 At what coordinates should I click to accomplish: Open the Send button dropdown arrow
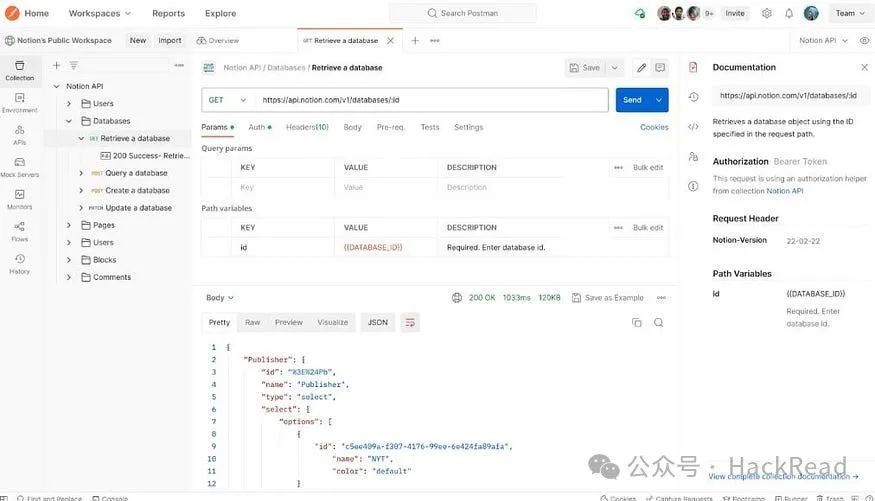658,100
